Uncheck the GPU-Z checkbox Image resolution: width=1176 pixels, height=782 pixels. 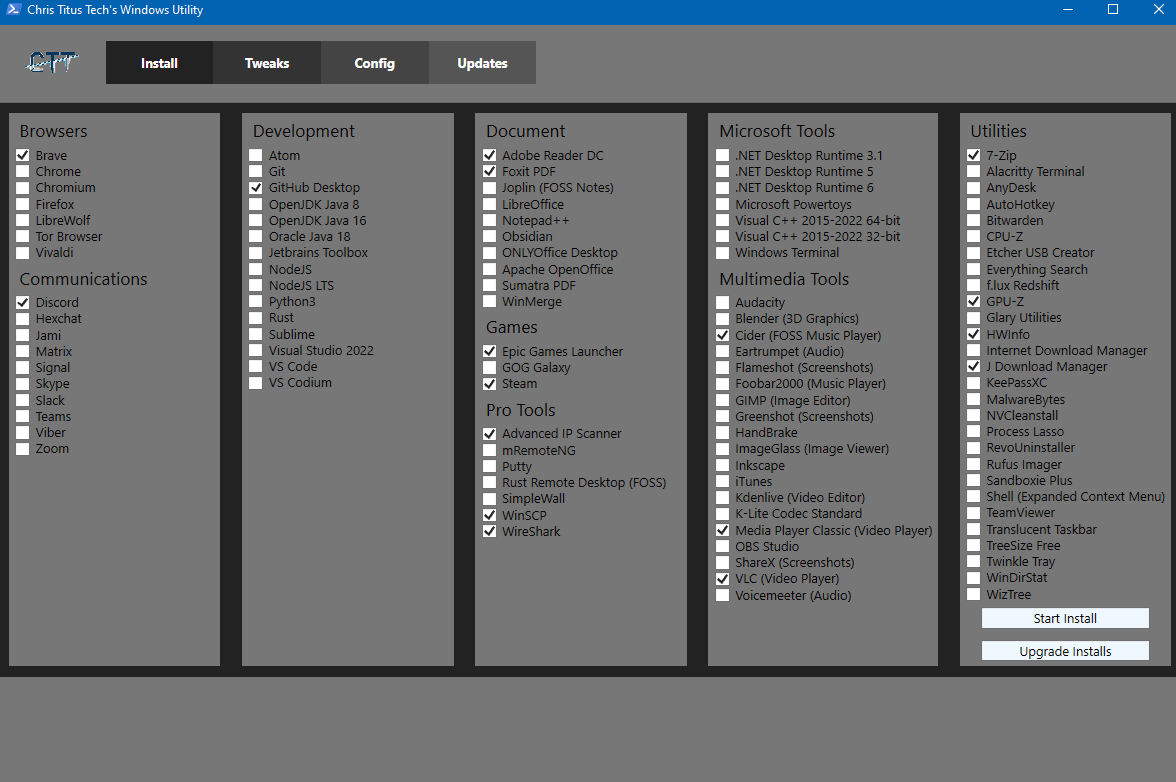(x=974, y=301)
